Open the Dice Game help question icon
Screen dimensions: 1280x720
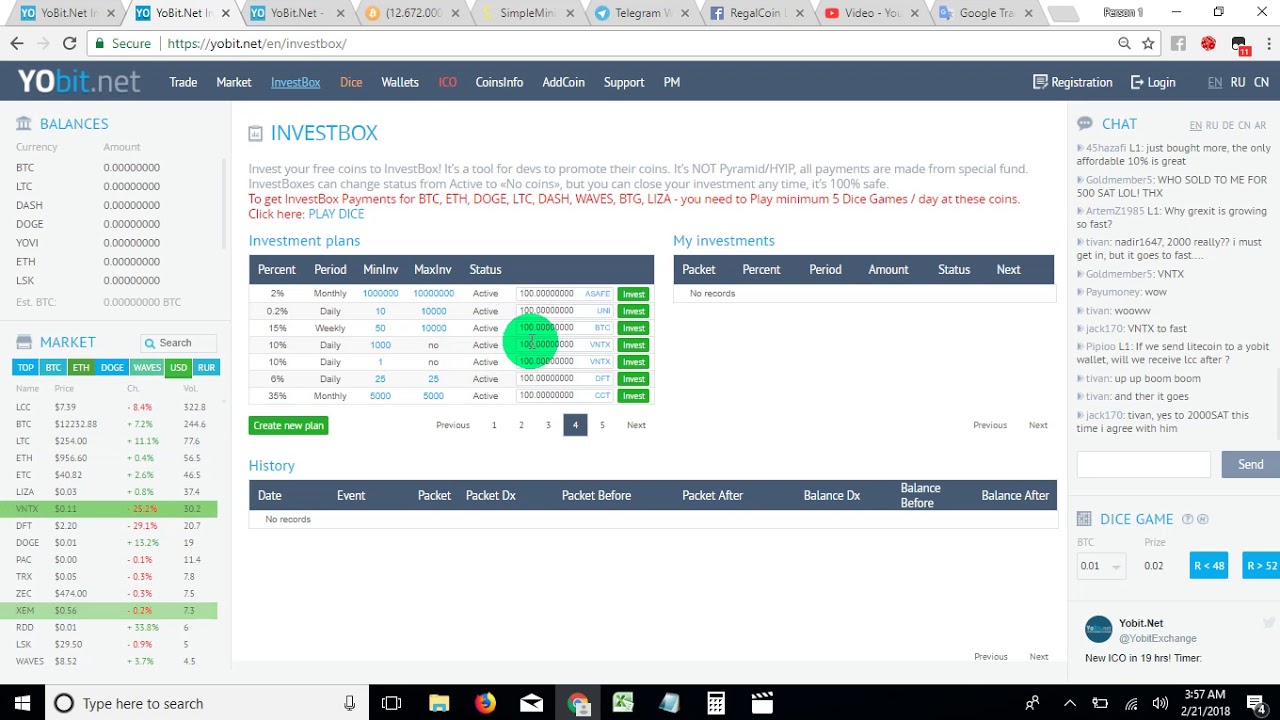tap(1188, 519)
